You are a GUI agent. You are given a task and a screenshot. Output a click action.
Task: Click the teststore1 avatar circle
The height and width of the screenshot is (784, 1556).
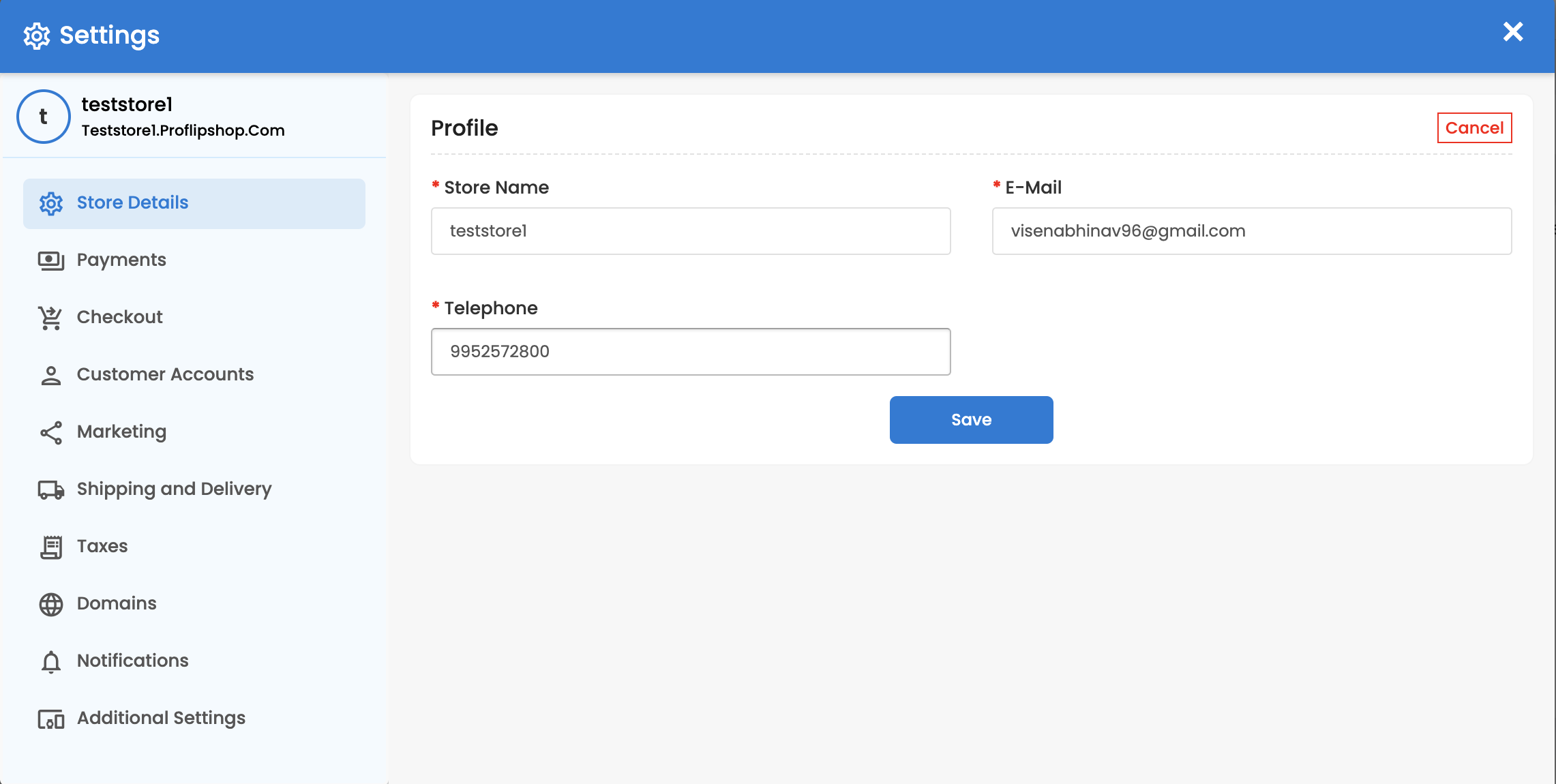(44, 117)
